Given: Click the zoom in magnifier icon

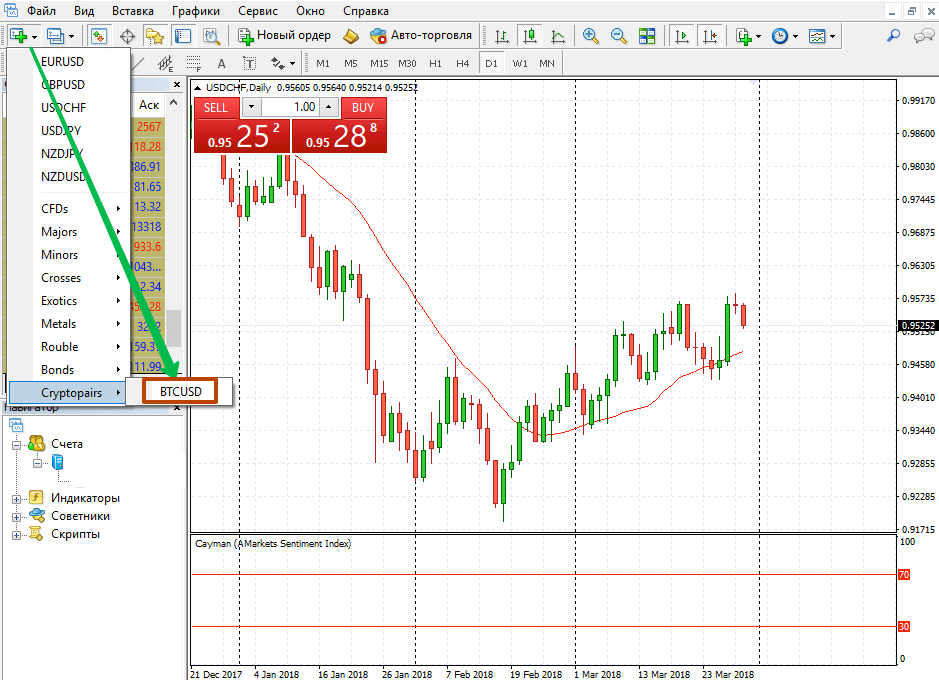Looking at the screenshot, I should [x=590, y=36].
